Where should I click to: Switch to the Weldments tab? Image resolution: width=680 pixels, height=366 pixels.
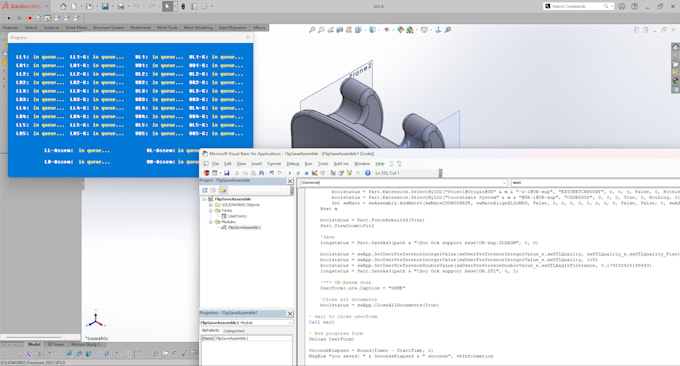(141, 28)
